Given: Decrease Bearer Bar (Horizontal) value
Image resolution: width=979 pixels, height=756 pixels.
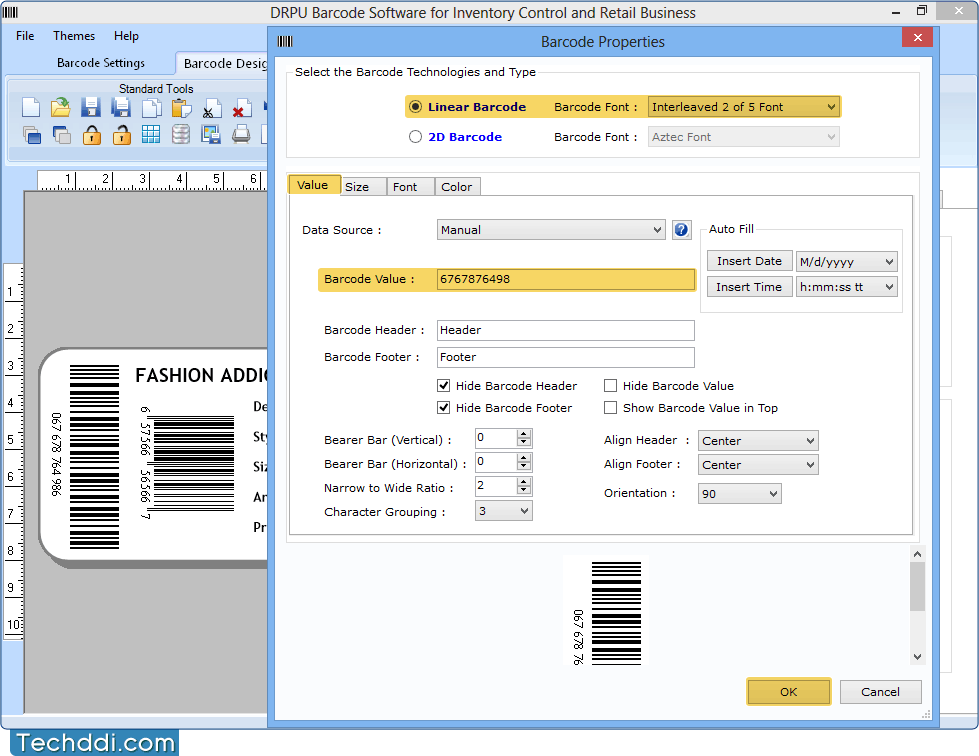Looking at the screenshot, I should (x=524, y=466).
